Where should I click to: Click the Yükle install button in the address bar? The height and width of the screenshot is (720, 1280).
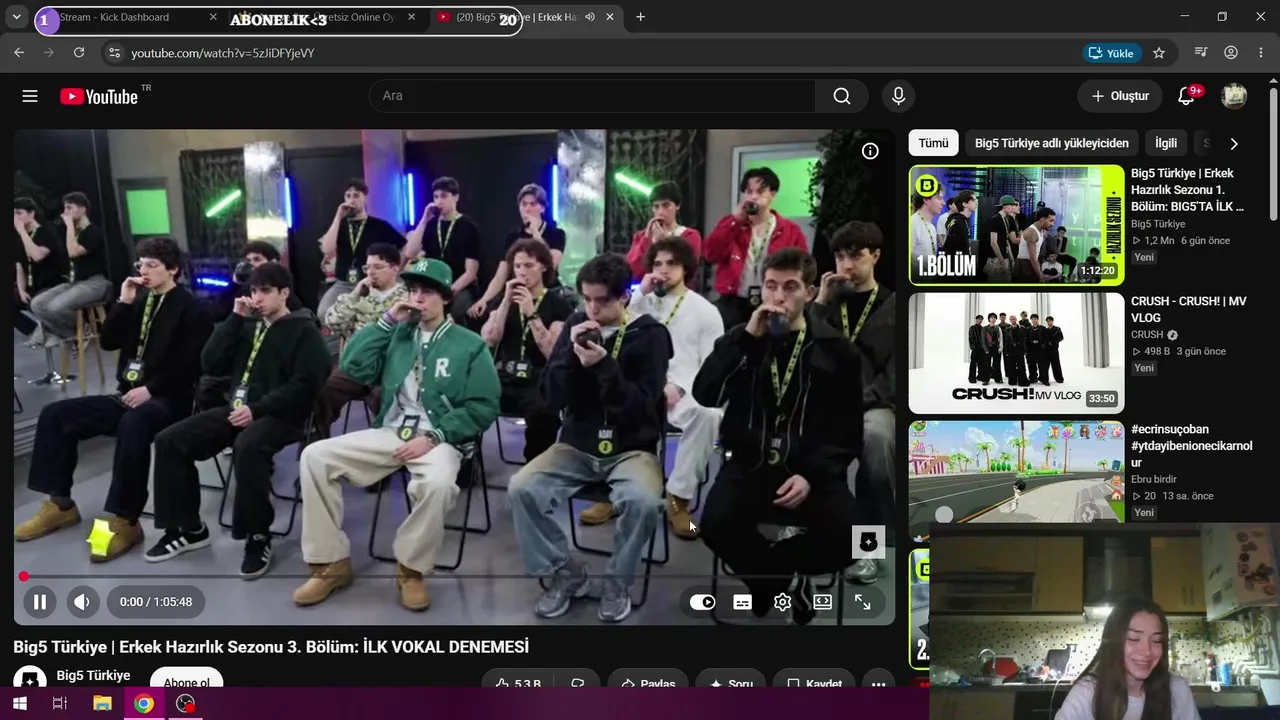point(1111,53)
